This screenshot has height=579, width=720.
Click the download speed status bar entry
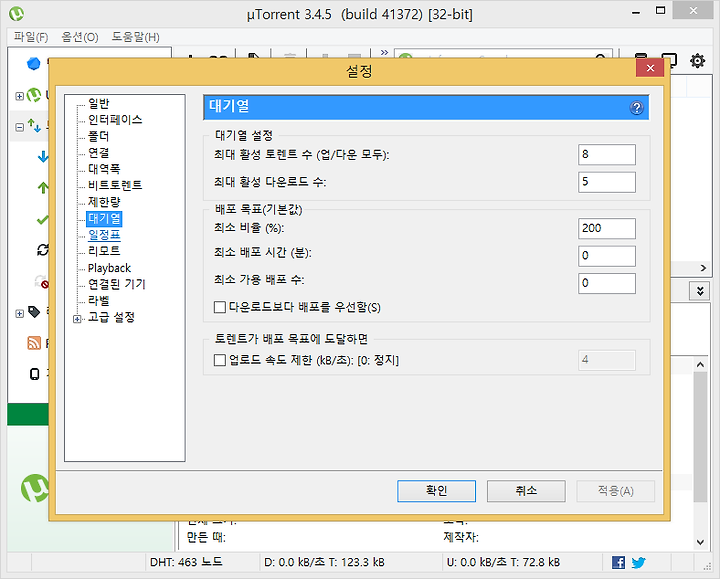point(324,562)
